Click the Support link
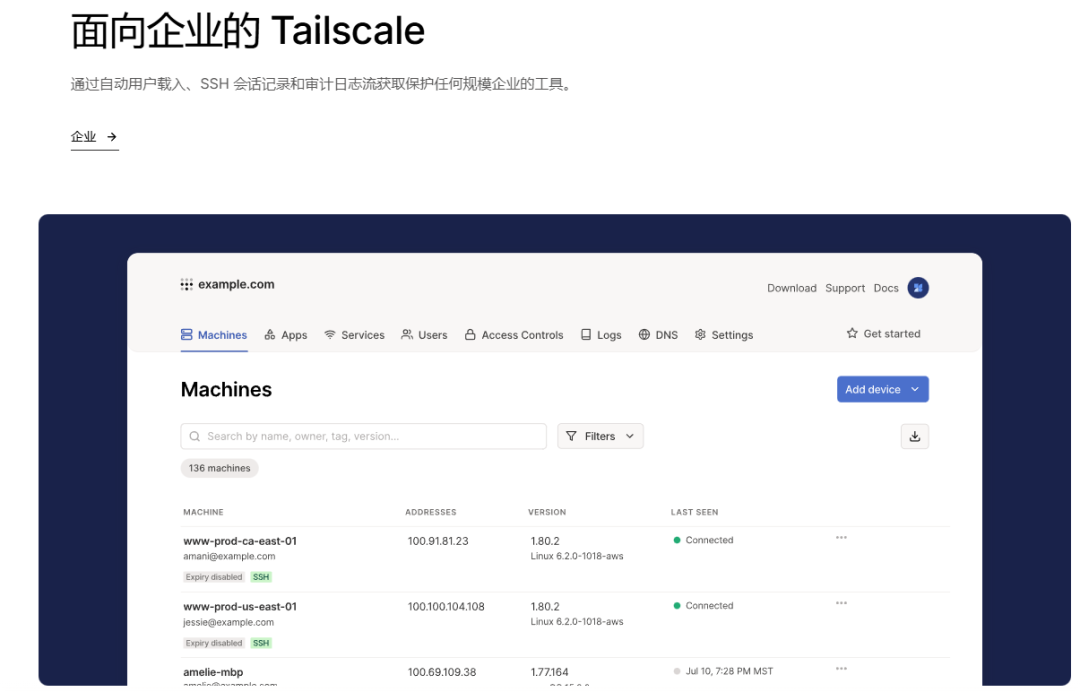Screen dimensions: 1080x692 845,288
